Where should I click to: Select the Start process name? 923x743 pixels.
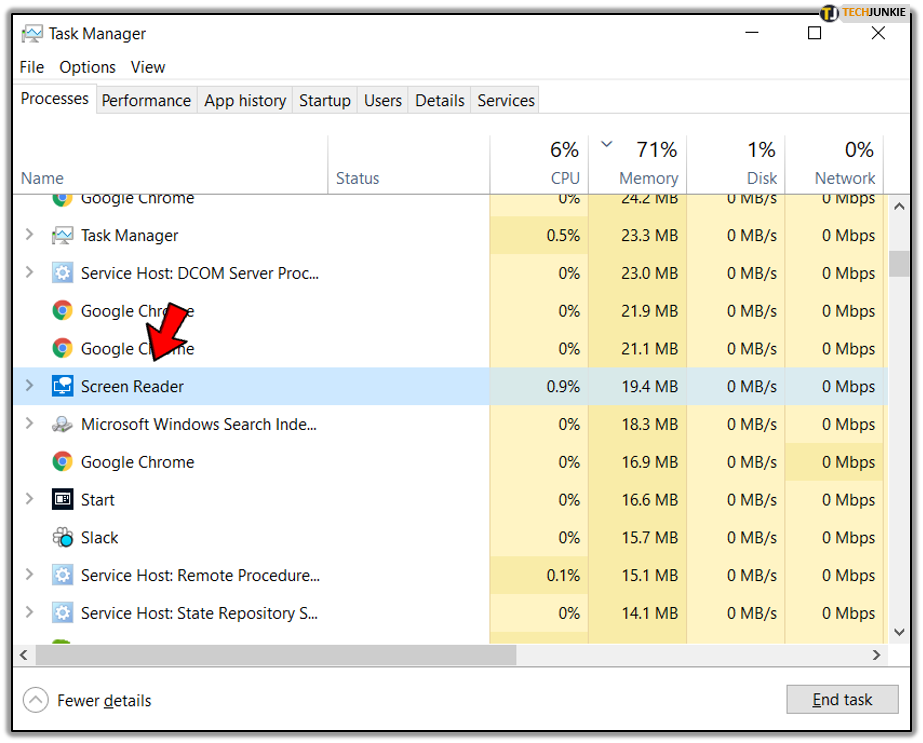point(98,500)
